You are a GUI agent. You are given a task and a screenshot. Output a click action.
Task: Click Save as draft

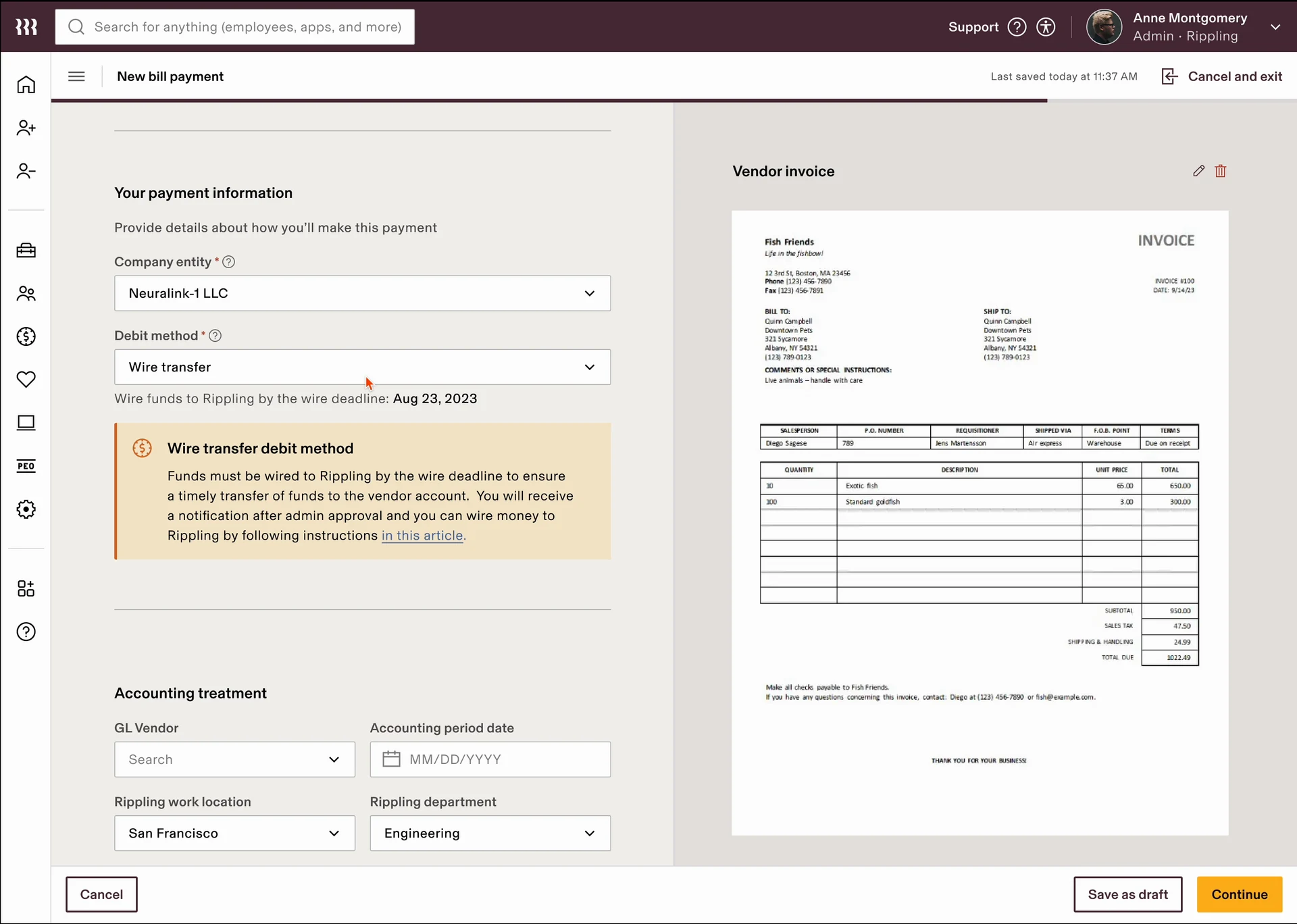(1127, 894)
